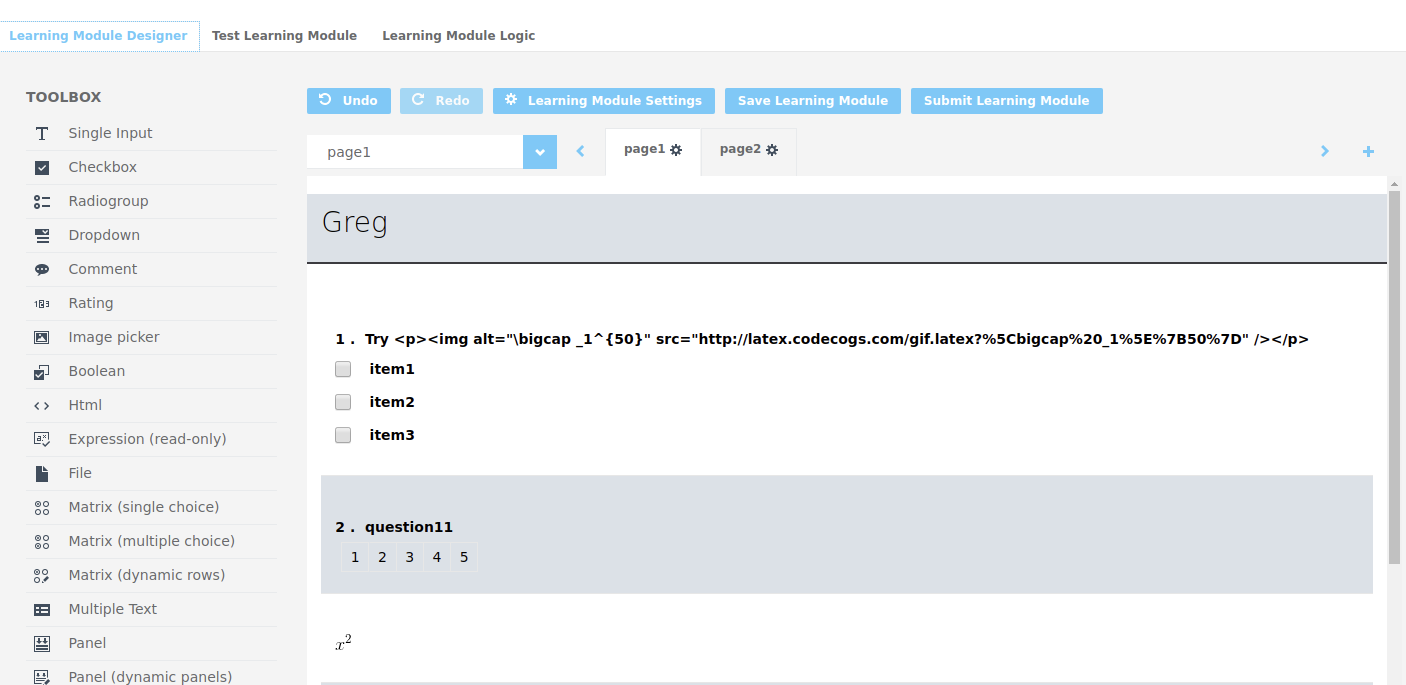1406x685 pixels.
Task: Open the page selector dropdown arrow
Action: pyautogui.click(x=540, y=152)
